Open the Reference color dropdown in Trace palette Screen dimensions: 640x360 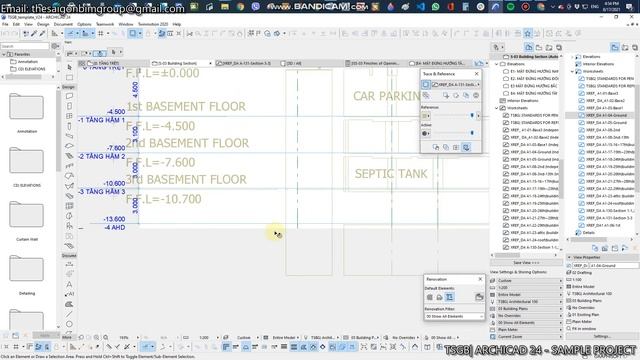pyautogui.click(x=426, y=116)
